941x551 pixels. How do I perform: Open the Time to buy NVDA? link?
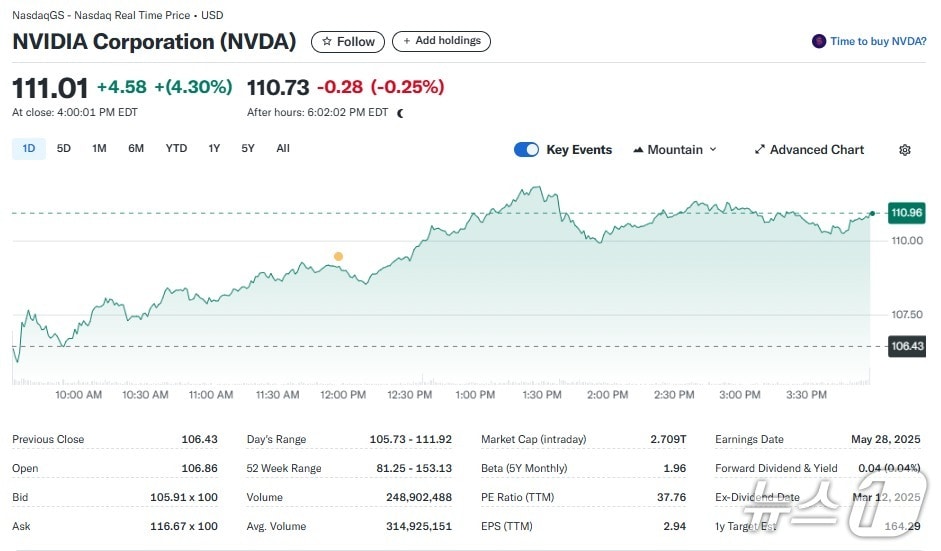tap(878, 41)
